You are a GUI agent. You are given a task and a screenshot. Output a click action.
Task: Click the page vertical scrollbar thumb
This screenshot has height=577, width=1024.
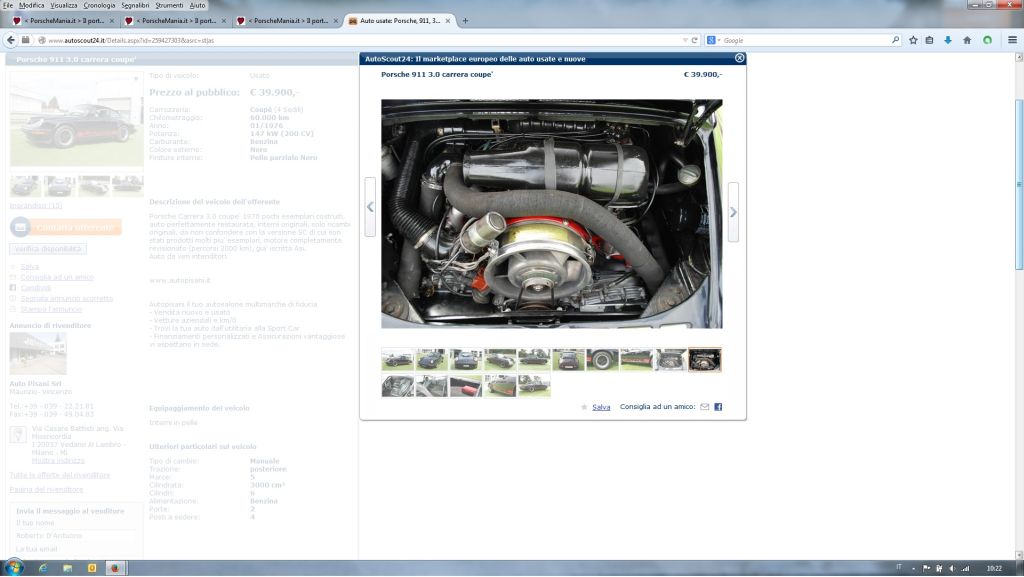tap(1019, 183)
